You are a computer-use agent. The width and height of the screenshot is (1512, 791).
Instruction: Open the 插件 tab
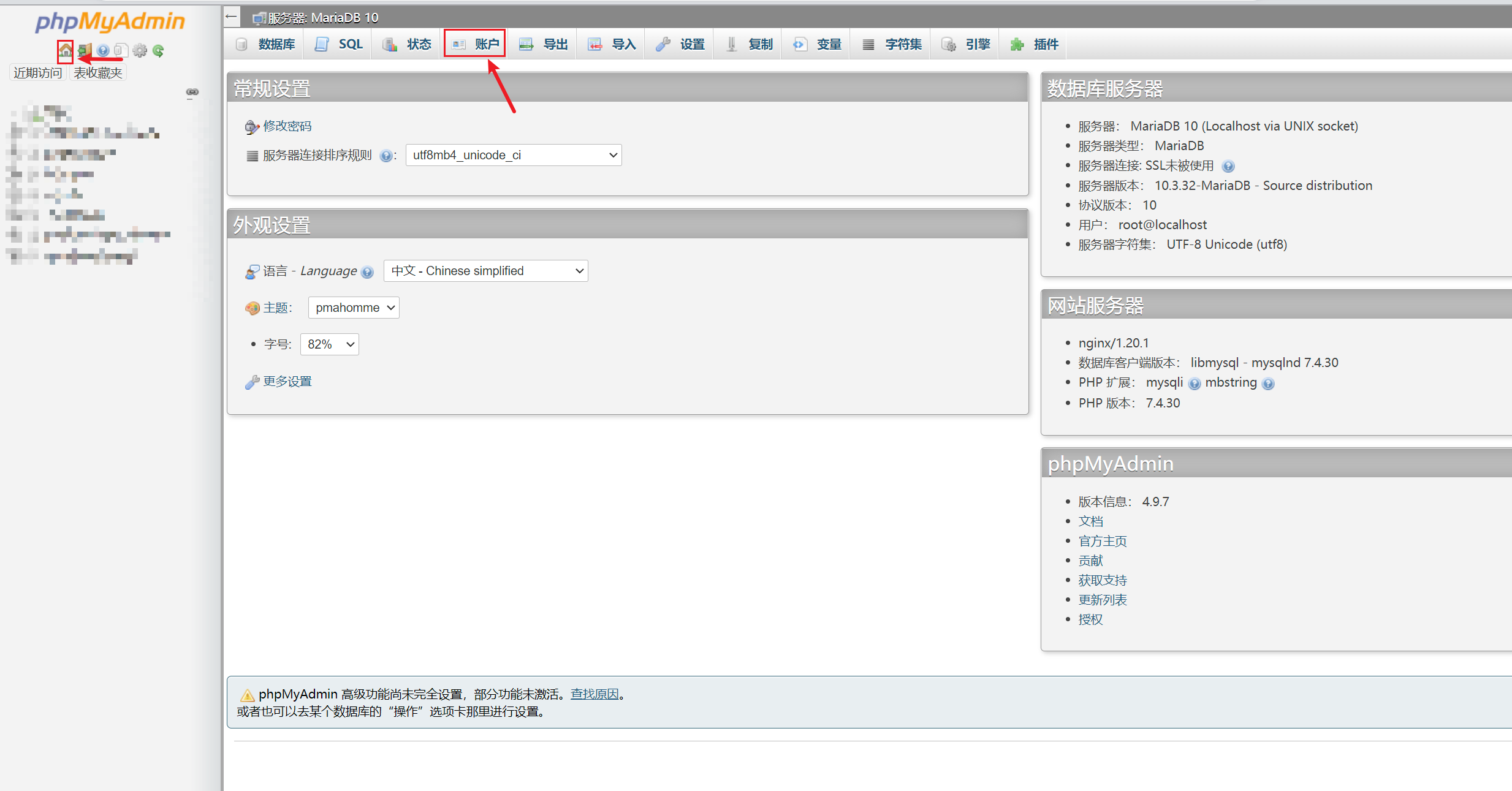click(x=1034, y=44)
